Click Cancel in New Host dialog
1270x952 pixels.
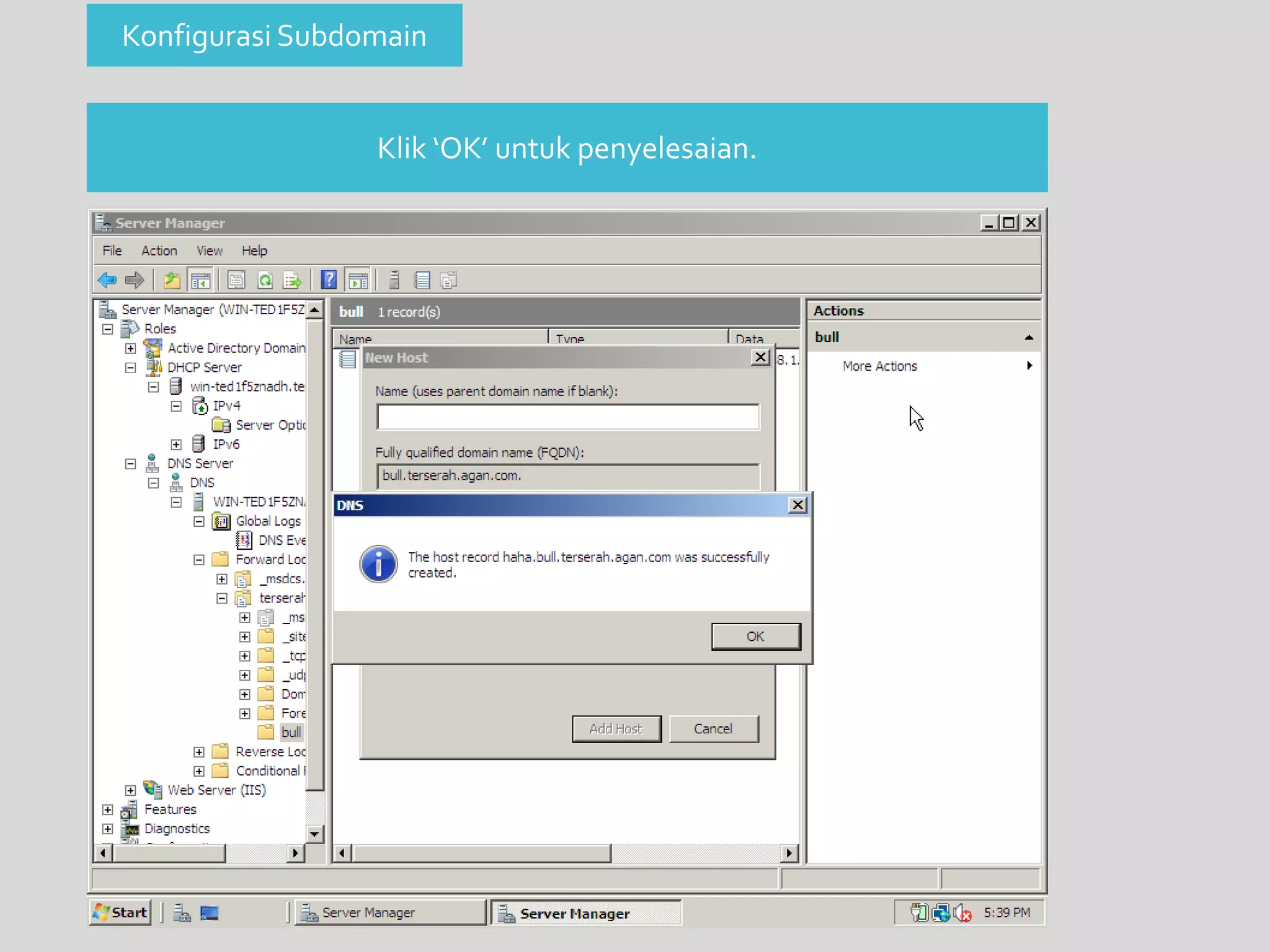click(x=713, y=729)
